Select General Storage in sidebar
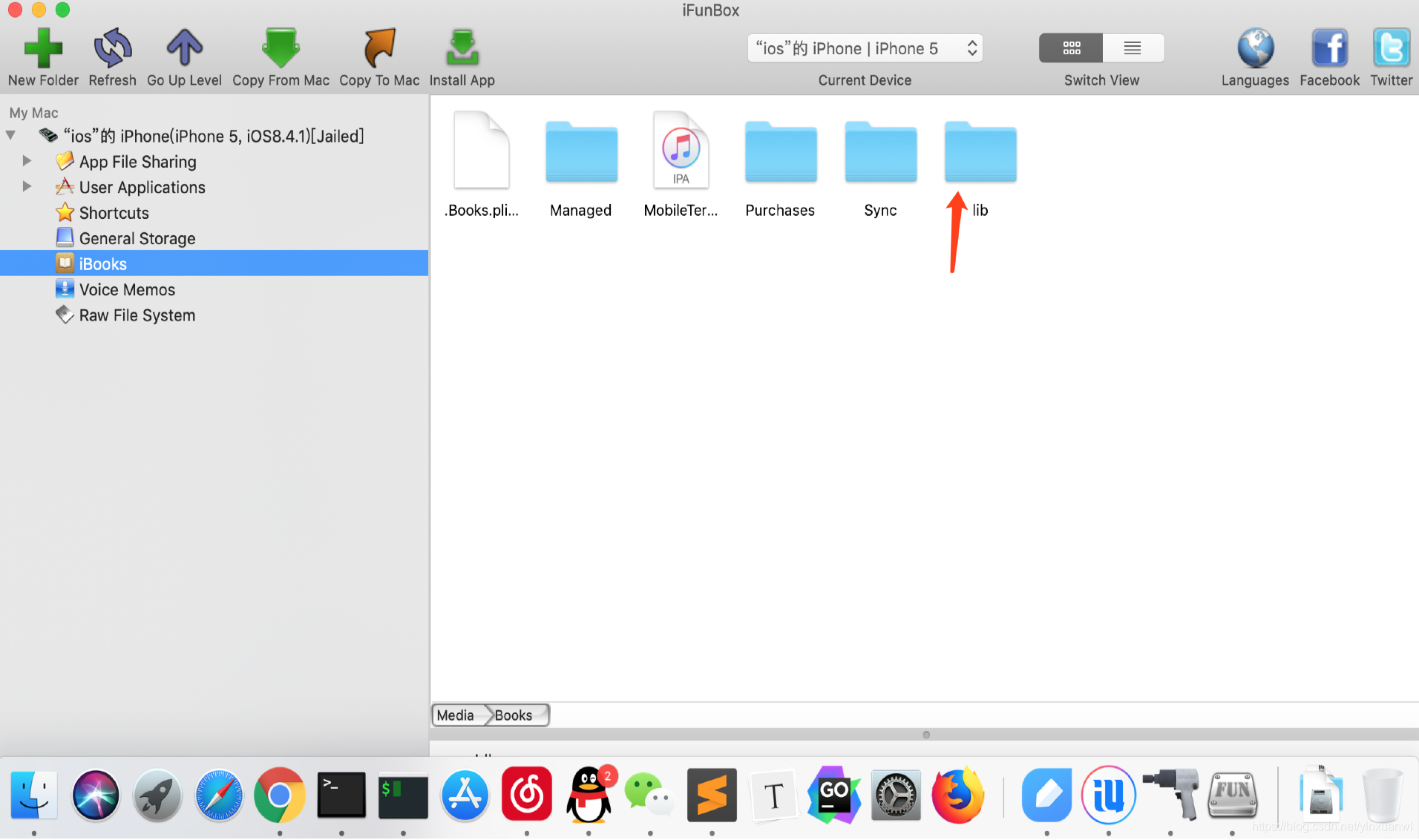The width and height of the screenshot is (1419, 840). 137,238
